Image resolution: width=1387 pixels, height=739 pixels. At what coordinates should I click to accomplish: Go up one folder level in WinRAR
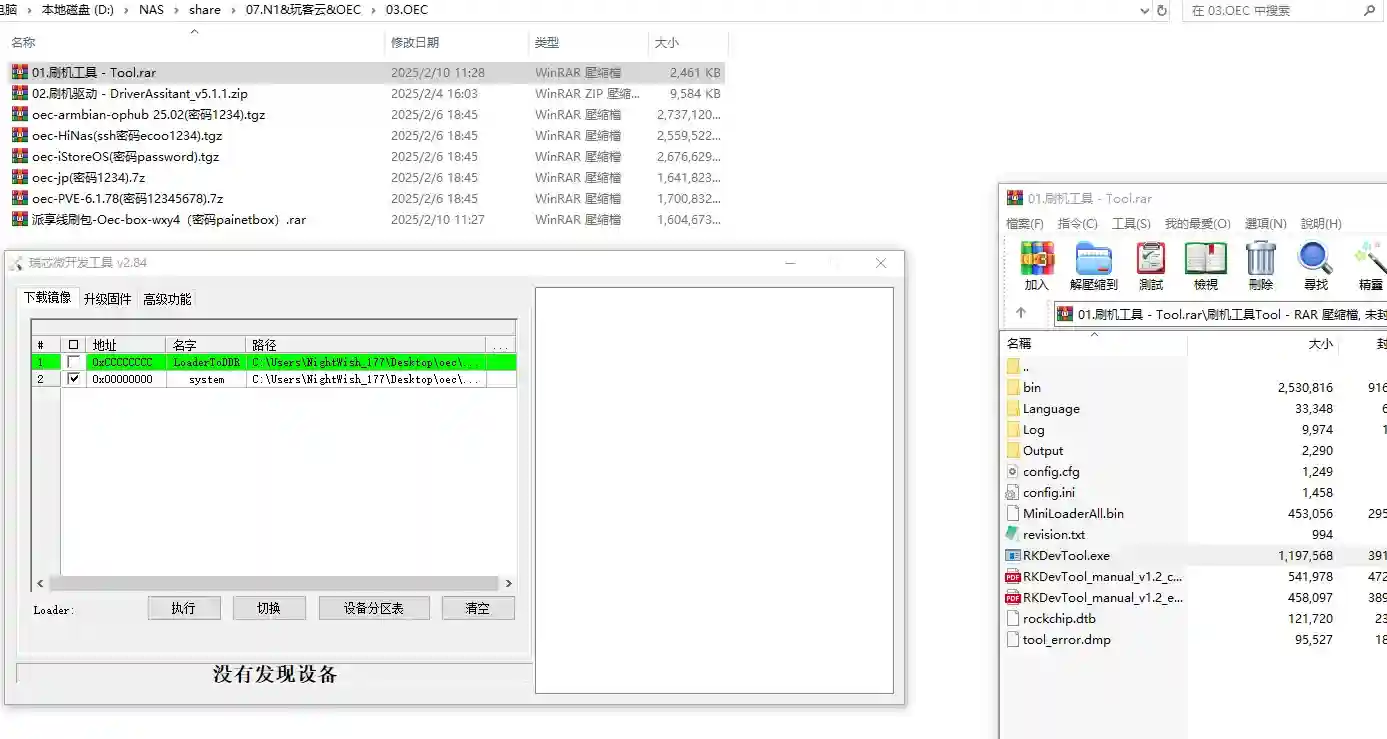pyautogui.click(x=1021, y=312)
